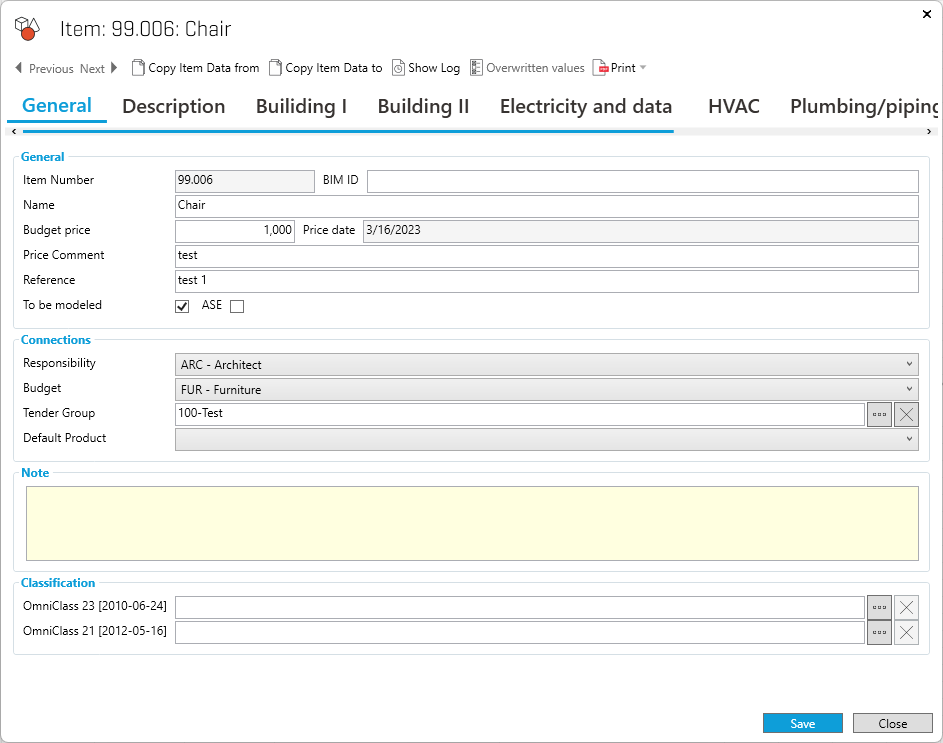Screen dimensions: 943x743
Task: Open the Budget dropdown list
Action: point(908,389)
